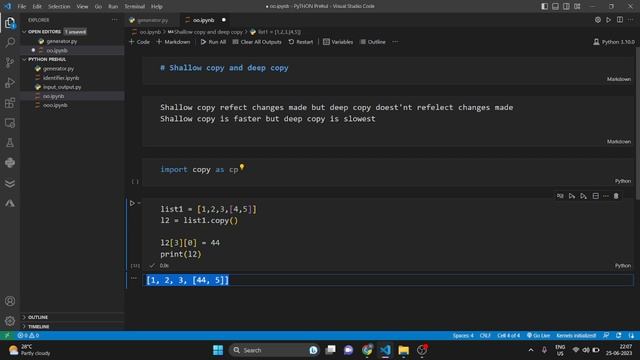Toggle secondary side bar layout button
The image size is (640, 360).
point(566,6)
